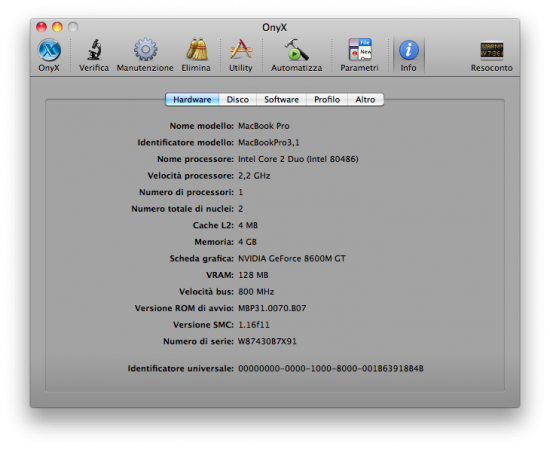550x449 pixels.
Task: Click the model name value MacBook Pro
Action: point(264,126)
